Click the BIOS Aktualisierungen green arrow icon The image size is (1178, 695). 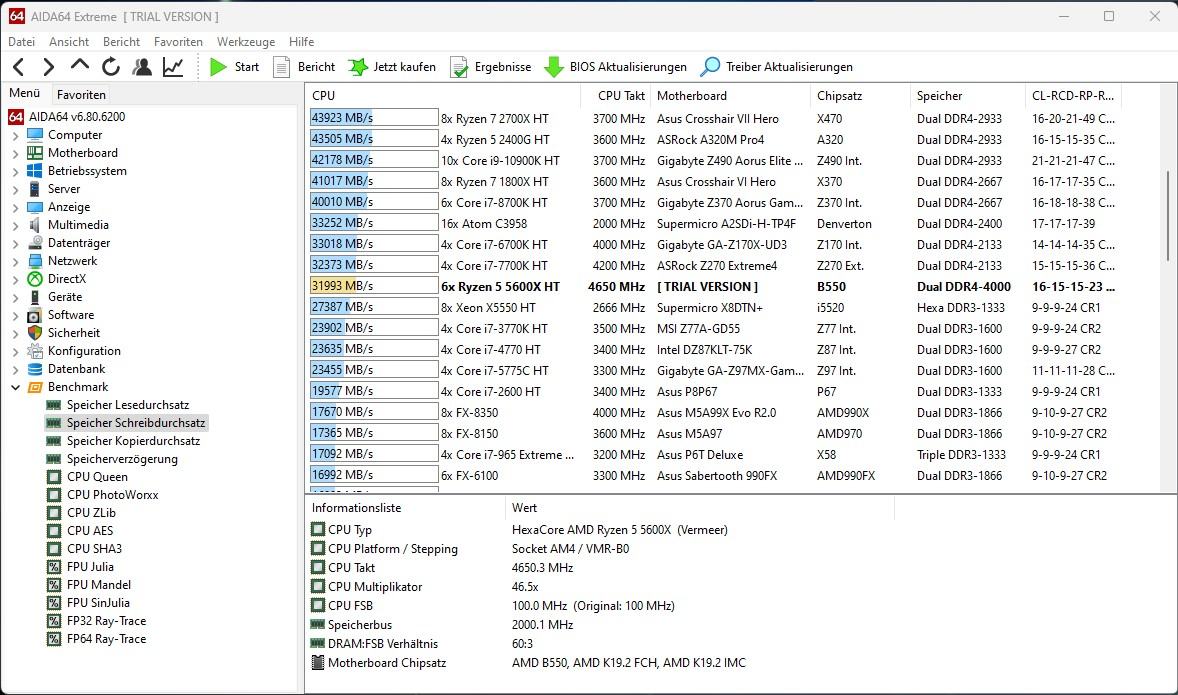pos(554,67)
